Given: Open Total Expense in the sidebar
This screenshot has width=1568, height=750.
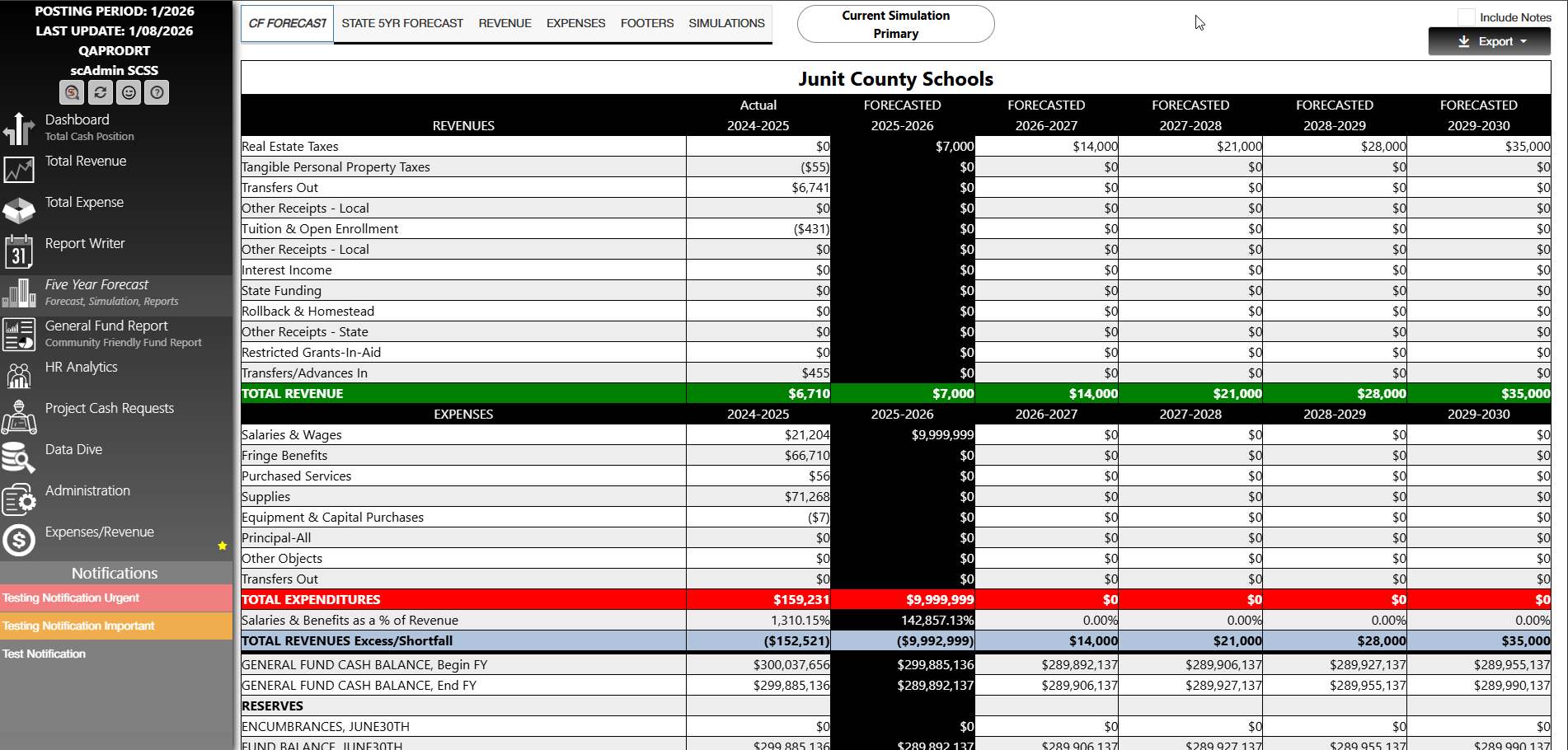Looking at the screenshot, I should (x=84, y=202).
